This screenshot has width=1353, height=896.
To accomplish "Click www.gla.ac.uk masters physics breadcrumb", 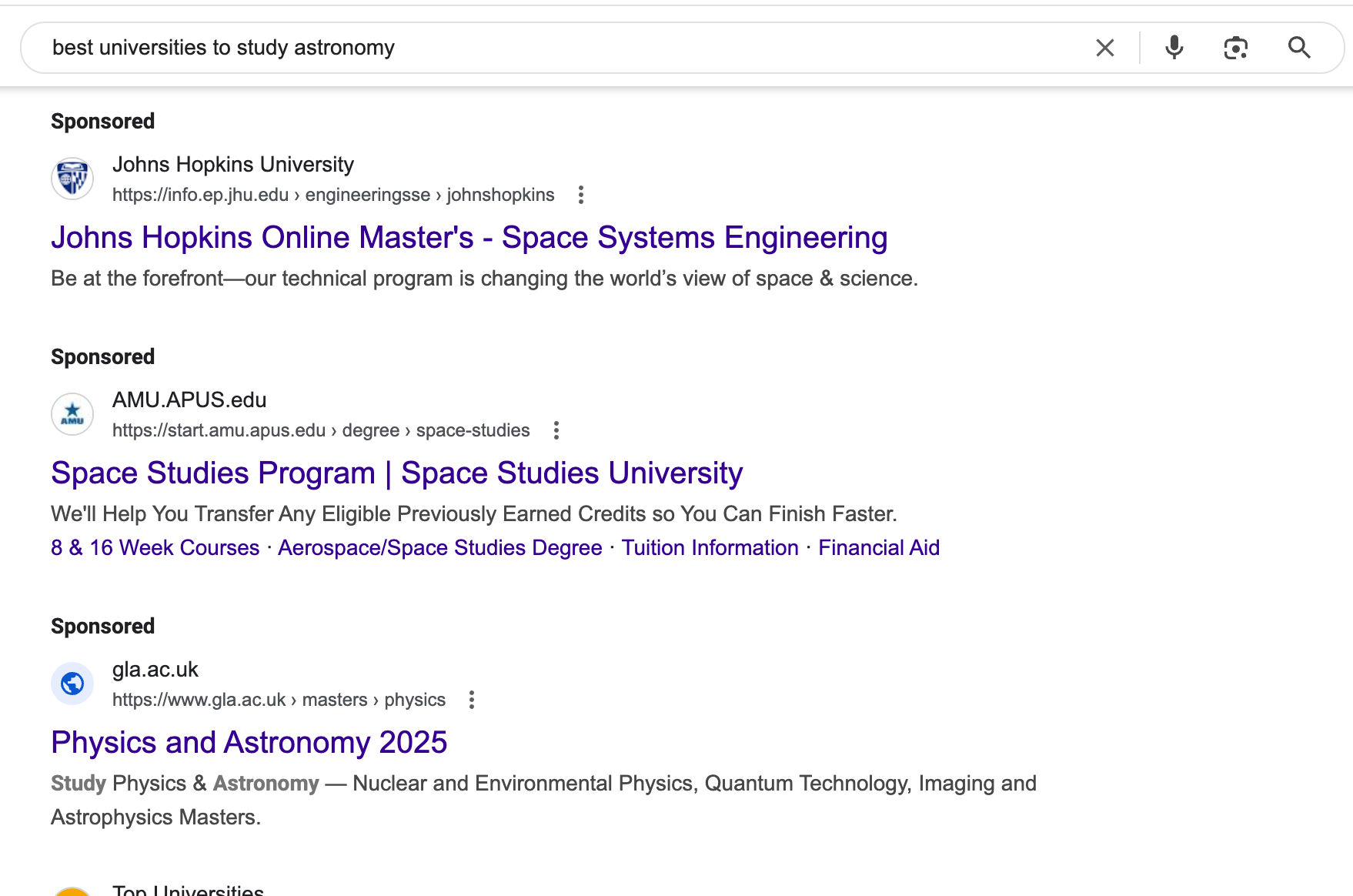I will click(x=279, y=700).
